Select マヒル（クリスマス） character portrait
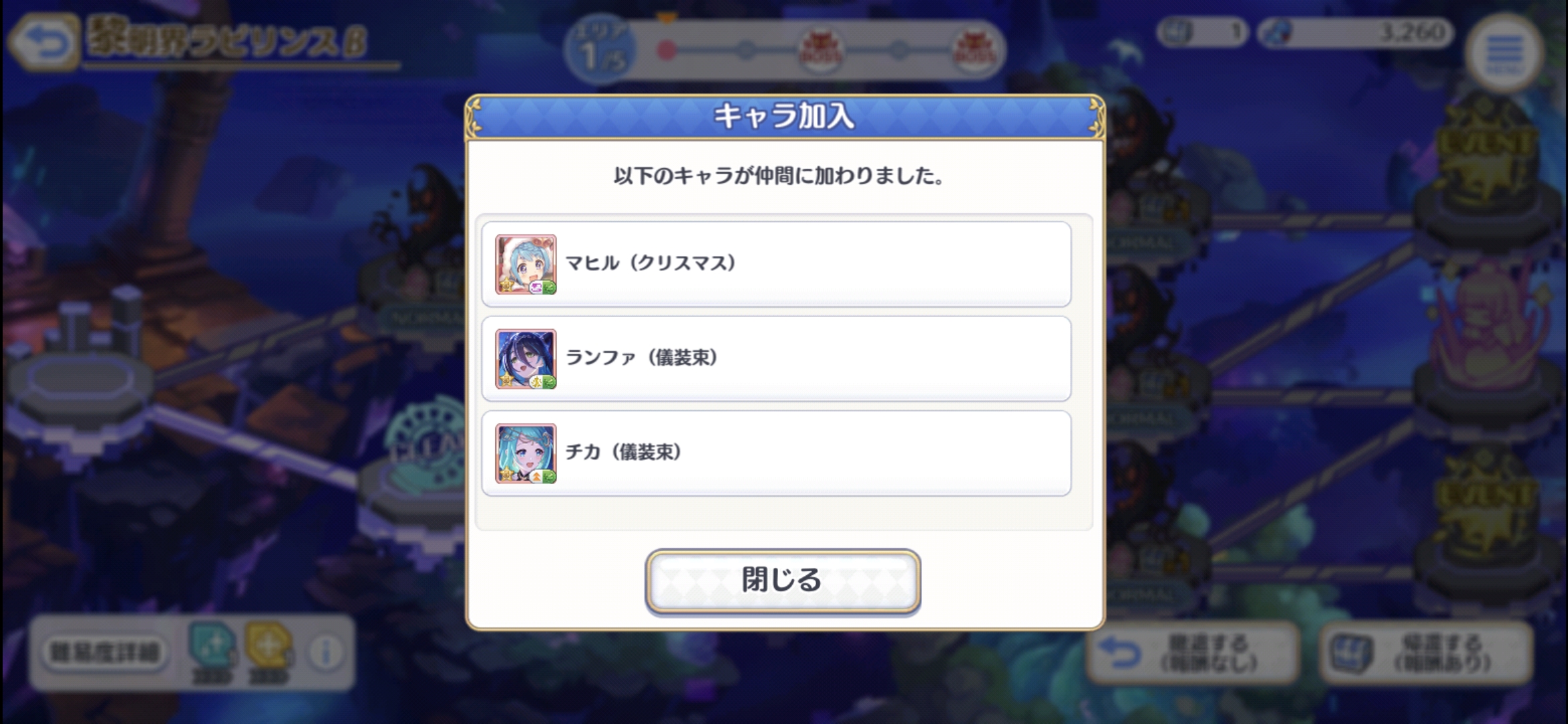The height and width of the screenshot is (724, 1568). point(526,265)
